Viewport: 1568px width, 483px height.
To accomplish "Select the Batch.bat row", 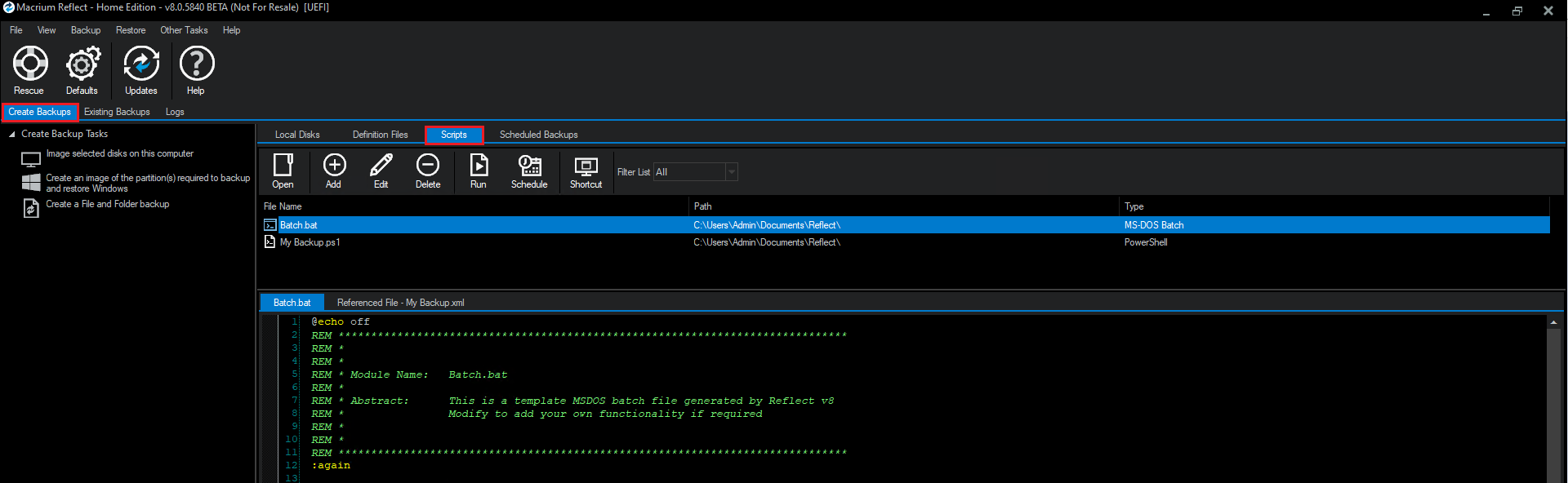I will click(x=905, y=225).
